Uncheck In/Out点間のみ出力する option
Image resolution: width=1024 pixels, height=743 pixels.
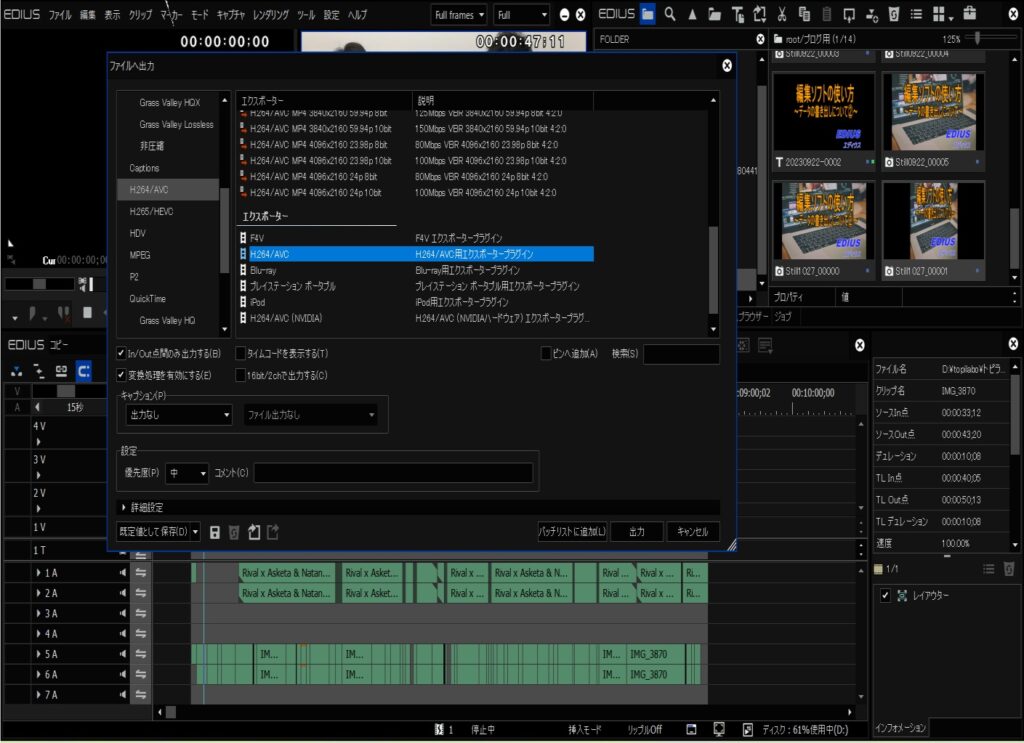122,354
